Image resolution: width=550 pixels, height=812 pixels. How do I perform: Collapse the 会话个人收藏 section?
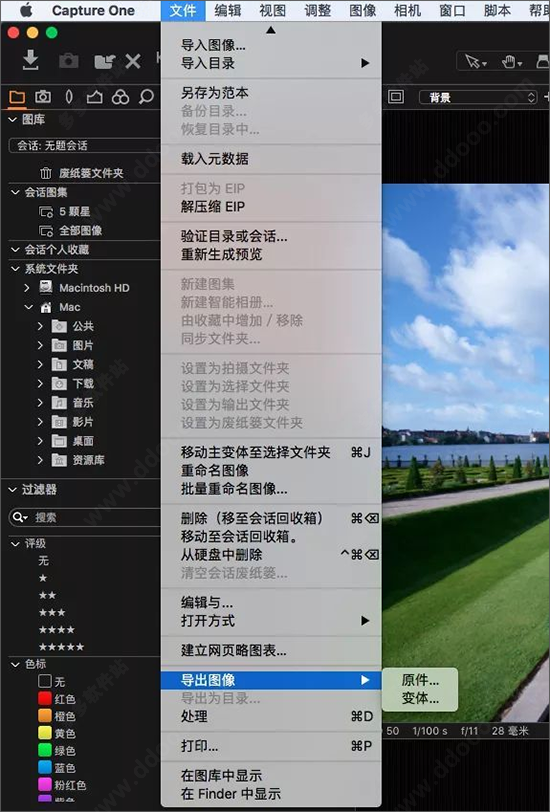(15, 250)
